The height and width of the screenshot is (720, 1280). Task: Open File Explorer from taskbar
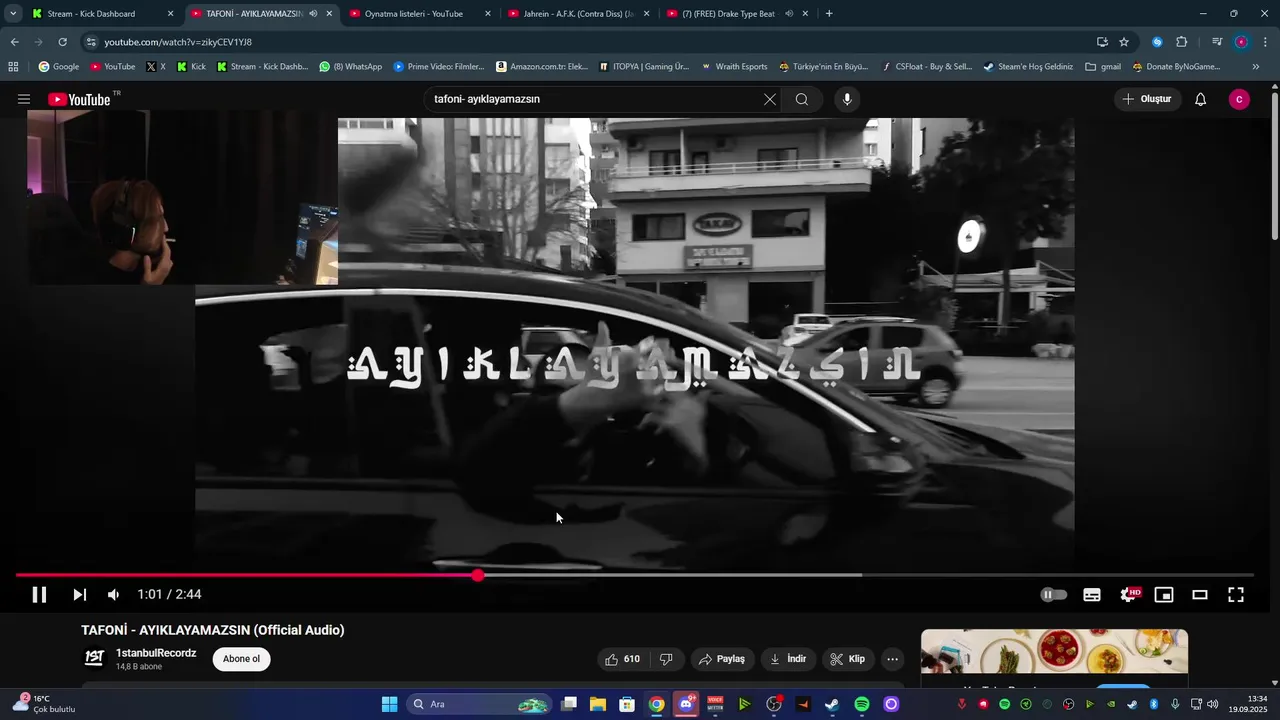coord(598,704)
